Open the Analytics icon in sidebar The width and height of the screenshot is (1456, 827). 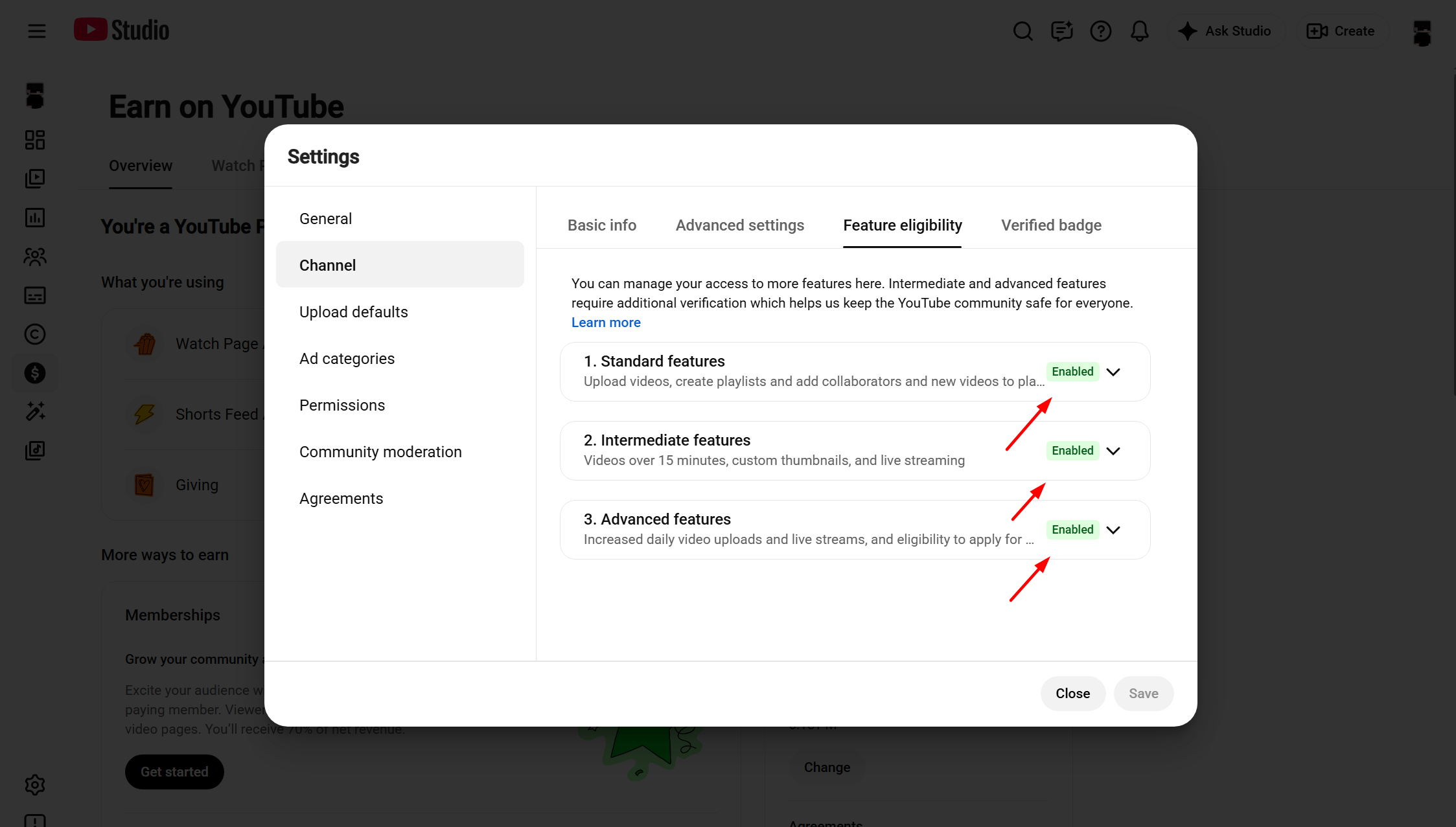click(x=35, y=218)
